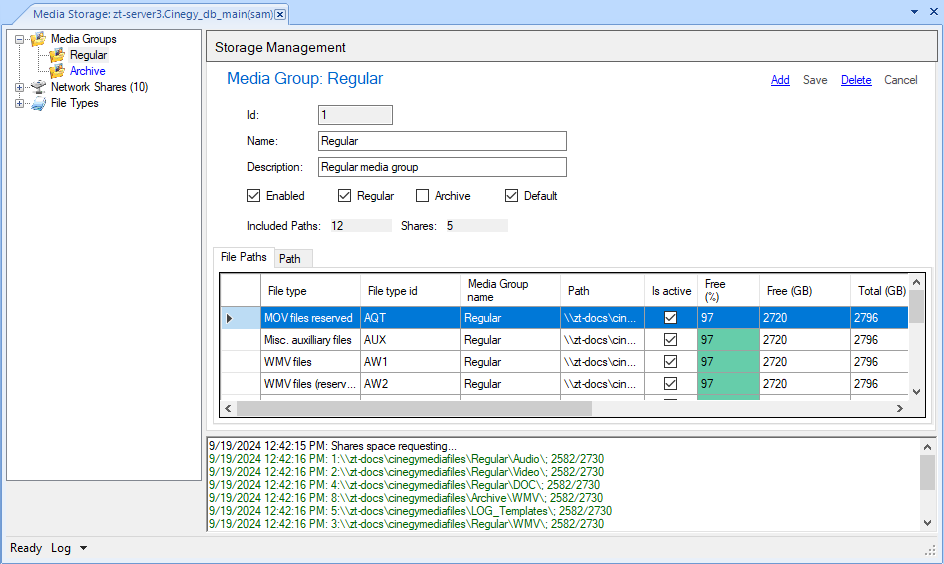Click the resize grip in status bar
The height and width of the screenshot is (564, 944).
(930, 550)
